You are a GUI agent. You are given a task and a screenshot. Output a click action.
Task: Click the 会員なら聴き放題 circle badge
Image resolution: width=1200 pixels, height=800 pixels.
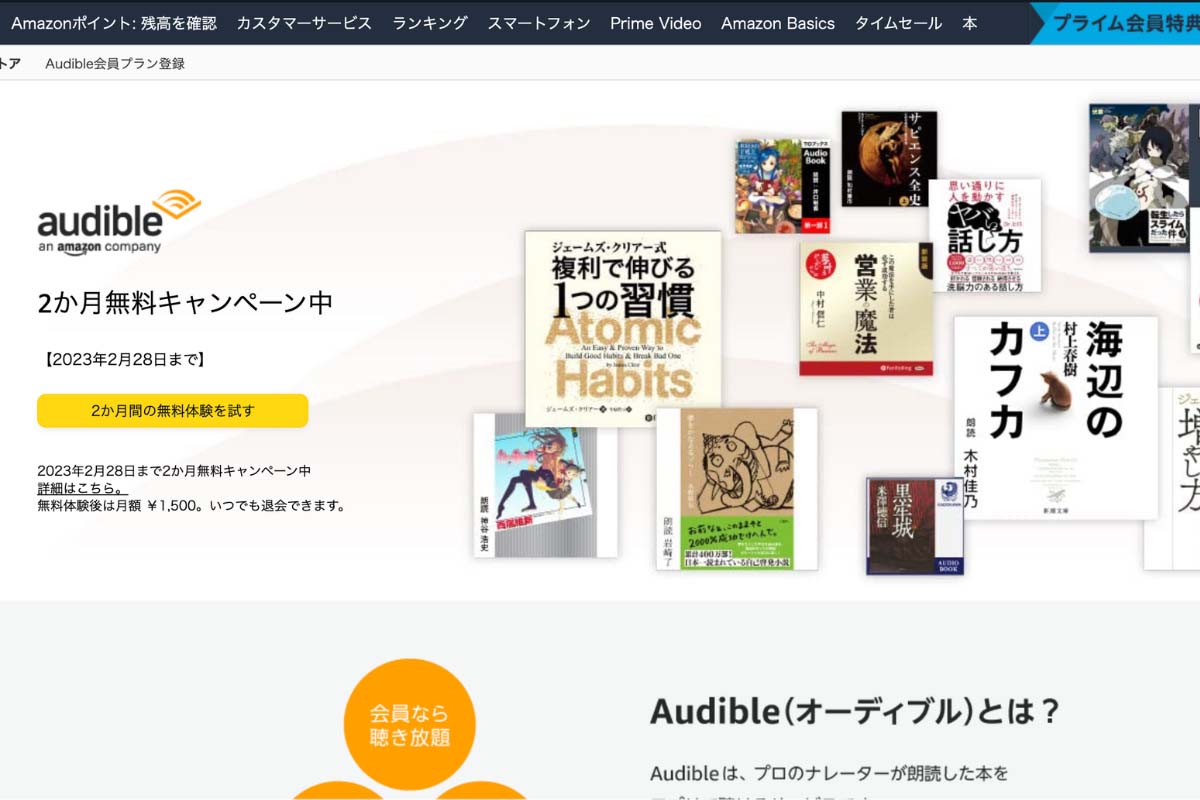tap(409, 724)
